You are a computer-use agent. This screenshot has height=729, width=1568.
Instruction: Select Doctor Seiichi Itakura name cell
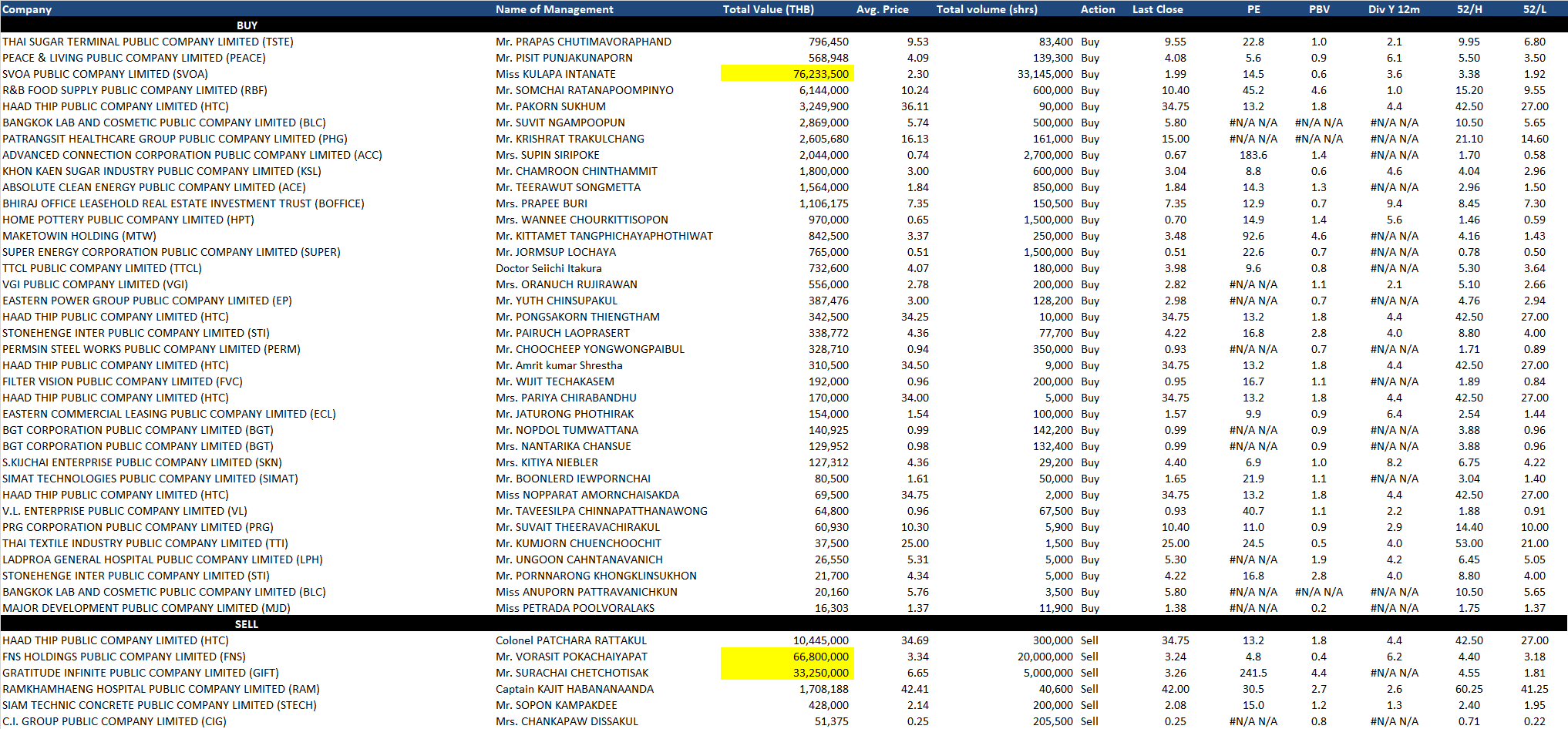(548, 268)
